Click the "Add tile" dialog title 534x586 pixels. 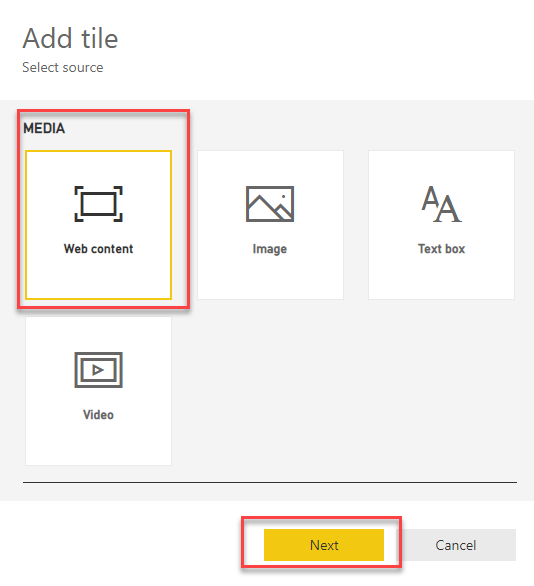[x=70, y=38]
